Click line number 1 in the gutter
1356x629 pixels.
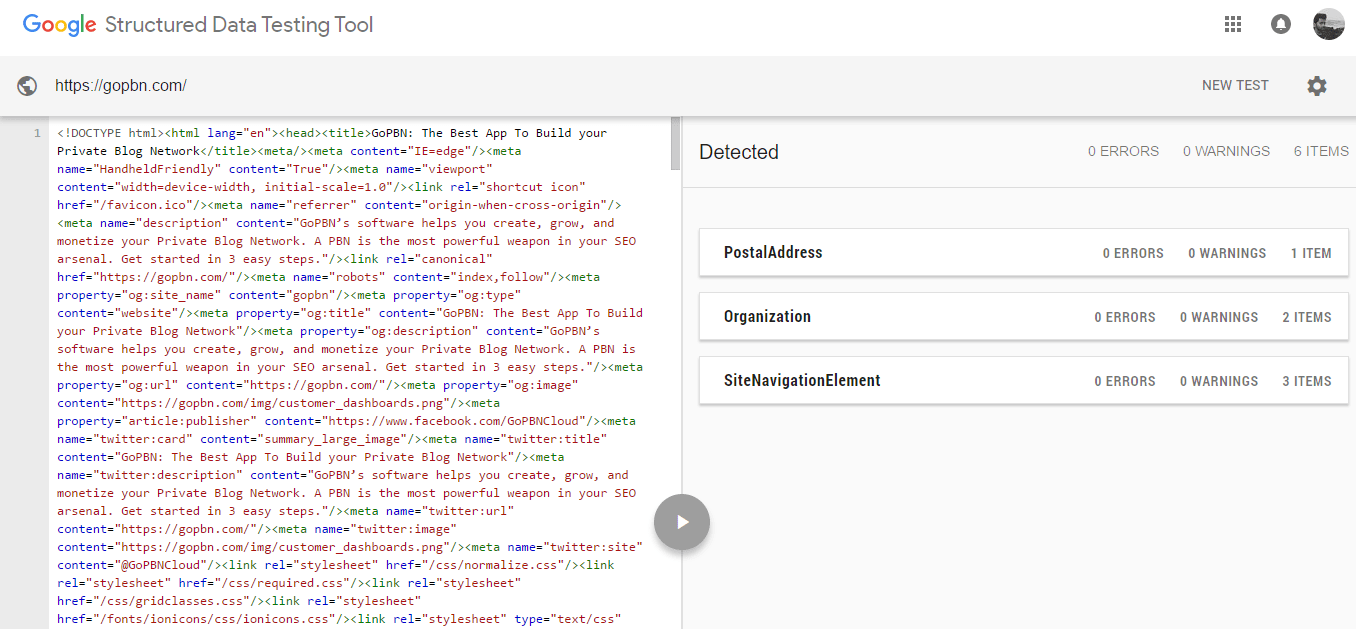(x=37, y=133)
